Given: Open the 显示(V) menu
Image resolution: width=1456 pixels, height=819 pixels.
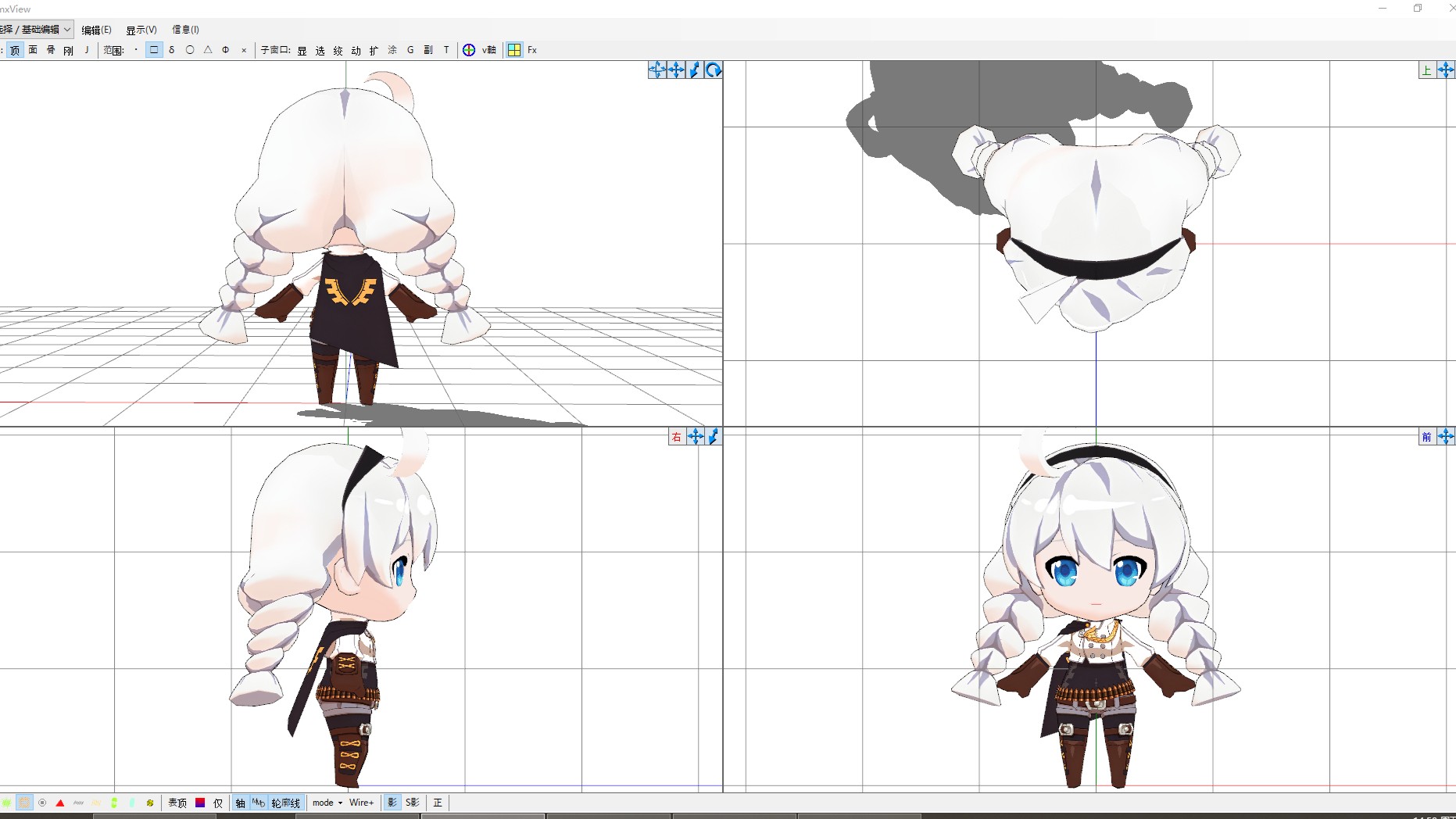Looking at the screenshot, I should (x=141, y=30).
